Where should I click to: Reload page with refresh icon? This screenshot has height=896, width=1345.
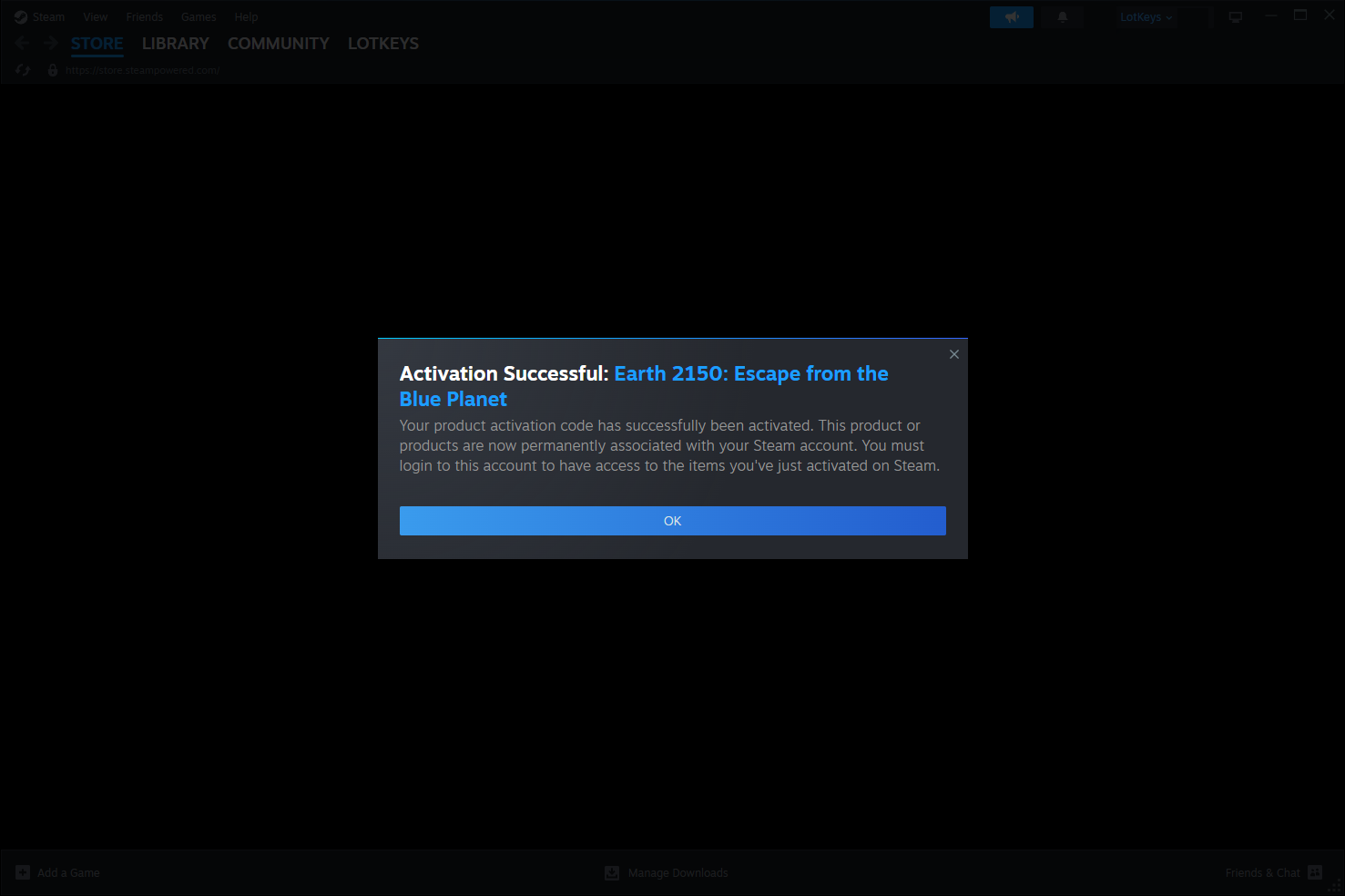[24, 70]
